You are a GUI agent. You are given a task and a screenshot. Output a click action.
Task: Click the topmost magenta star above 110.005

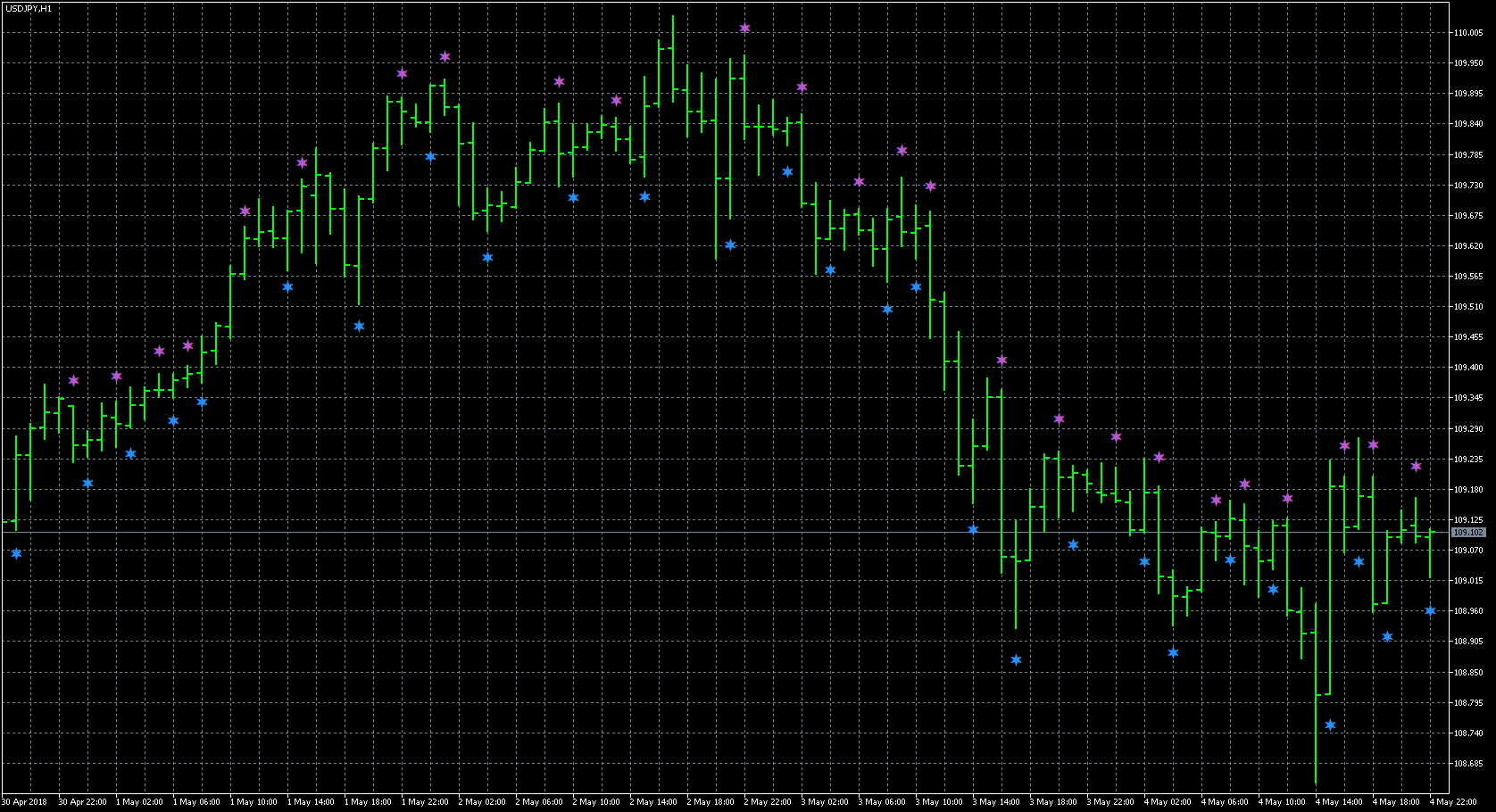point(744,29)
